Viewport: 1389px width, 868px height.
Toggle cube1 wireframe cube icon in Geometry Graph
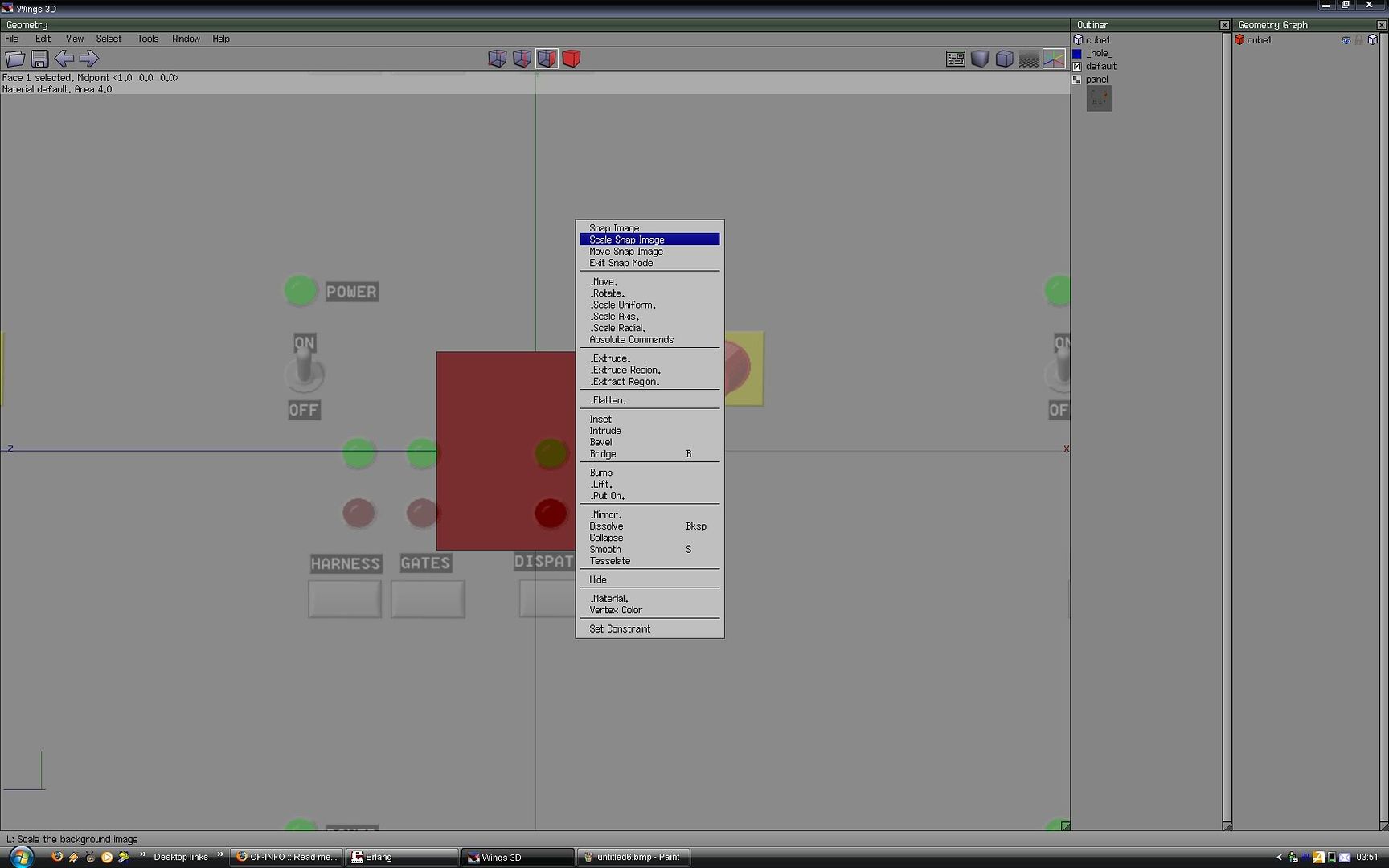[1373, 39]
